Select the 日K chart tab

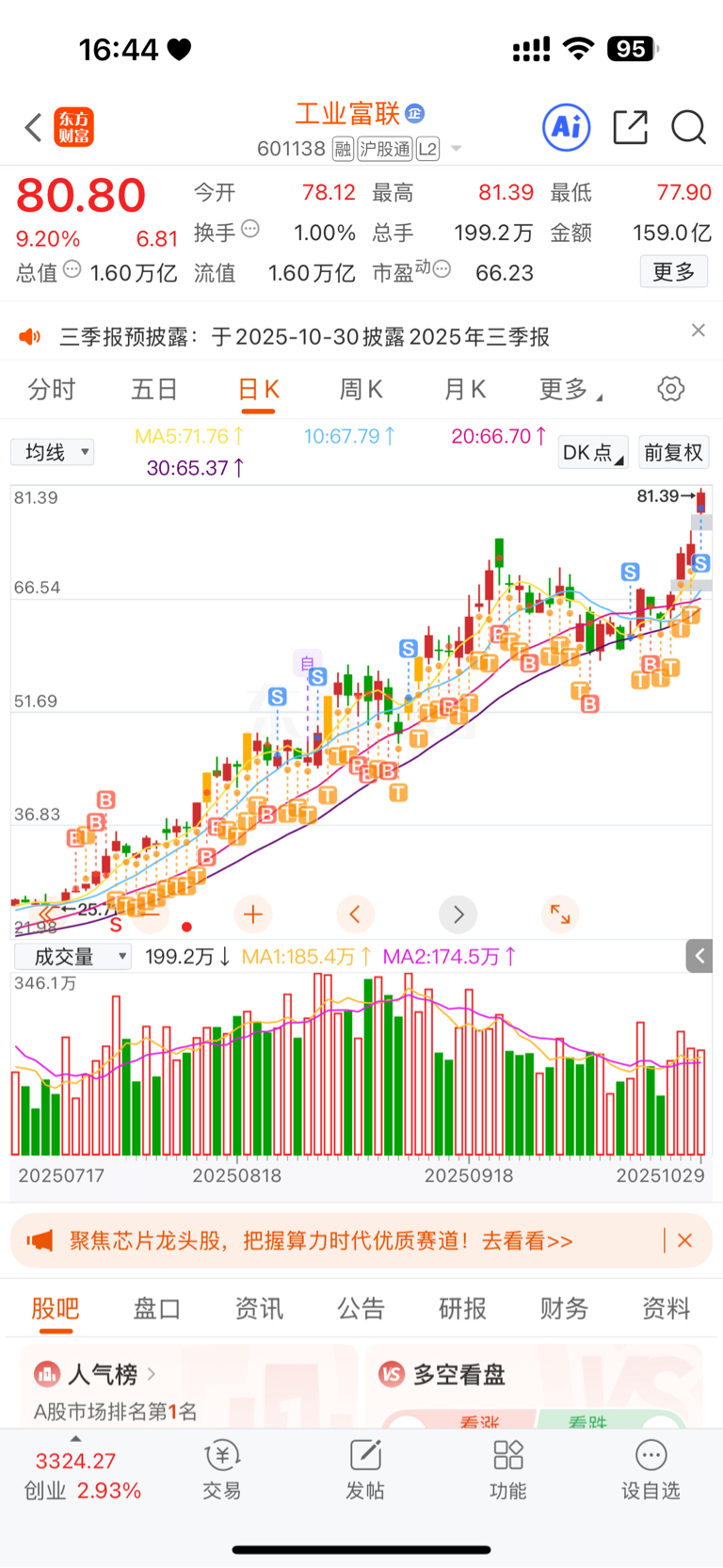259,389
